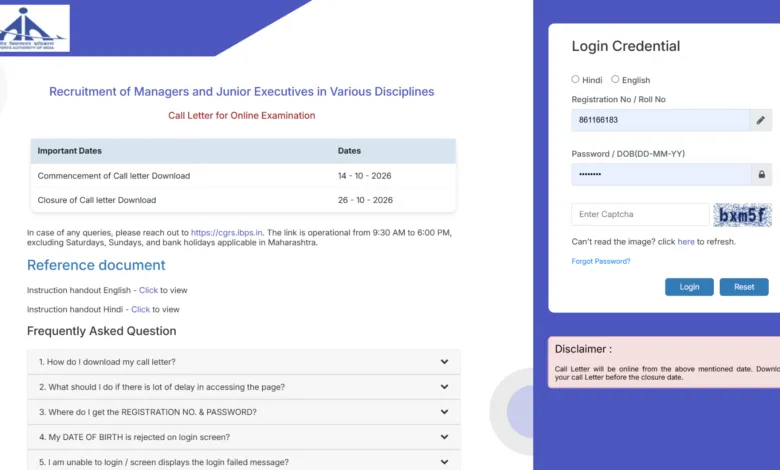Click the 'Login Credential' heading

point(626,46)
